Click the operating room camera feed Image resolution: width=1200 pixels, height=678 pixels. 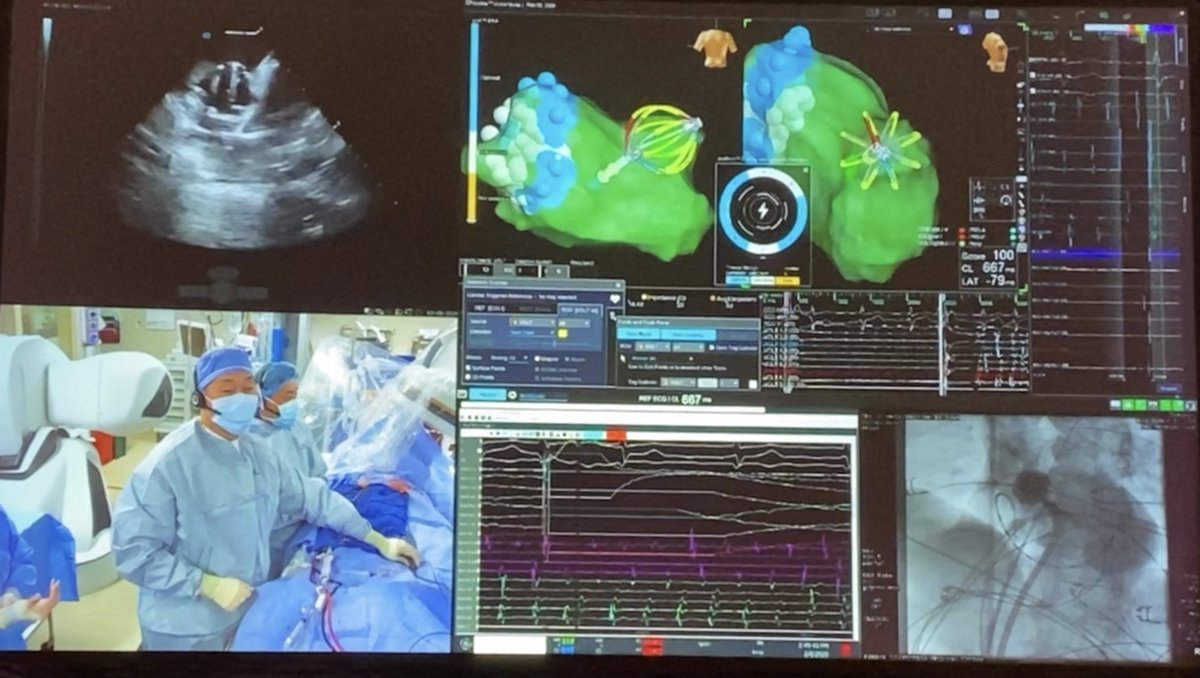click(228, 480)
